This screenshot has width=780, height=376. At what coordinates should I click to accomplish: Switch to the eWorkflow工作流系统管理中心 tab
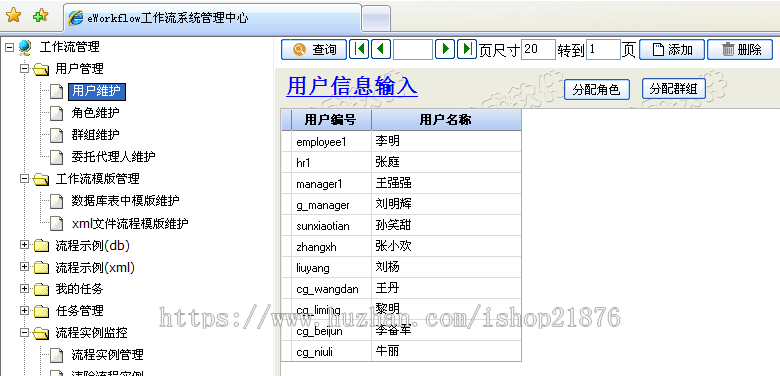tap(212, 18)
